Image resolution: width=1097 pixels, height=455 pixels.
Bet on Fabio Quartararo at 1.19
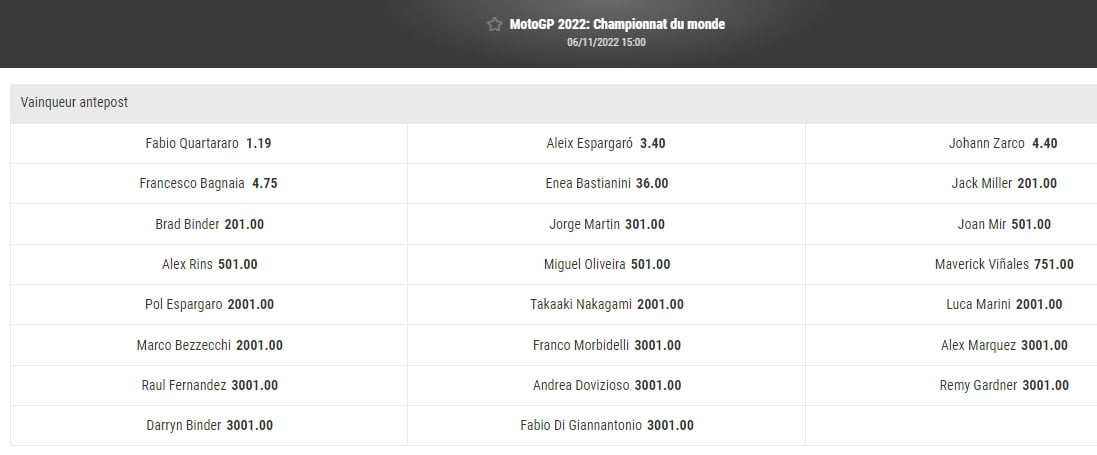[x=208, y=143]
